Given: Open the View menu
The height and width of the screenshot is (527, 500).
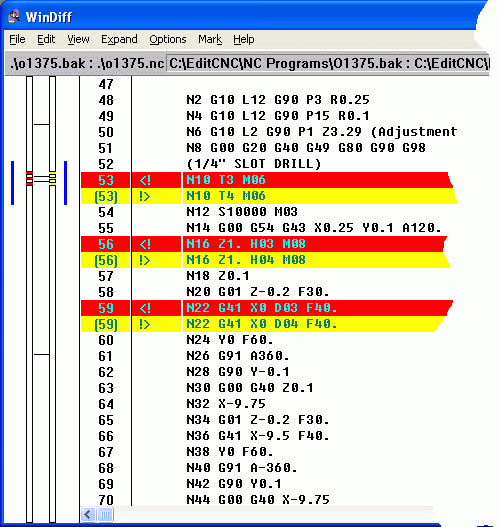Looking at the screenshot, I should click(78, 39).
